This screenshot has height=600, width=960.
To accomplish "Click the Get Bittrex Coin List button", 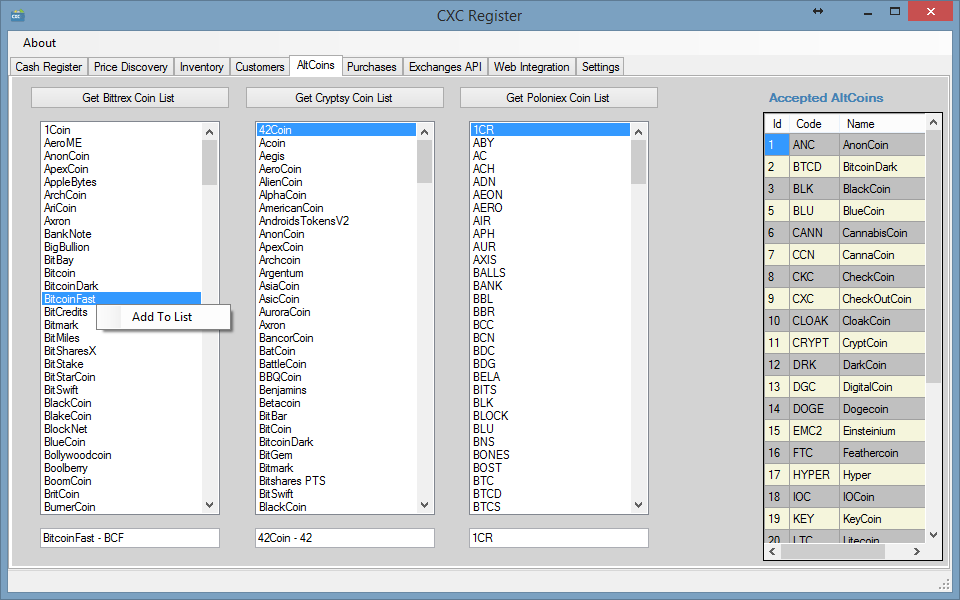I will point(129,98).
